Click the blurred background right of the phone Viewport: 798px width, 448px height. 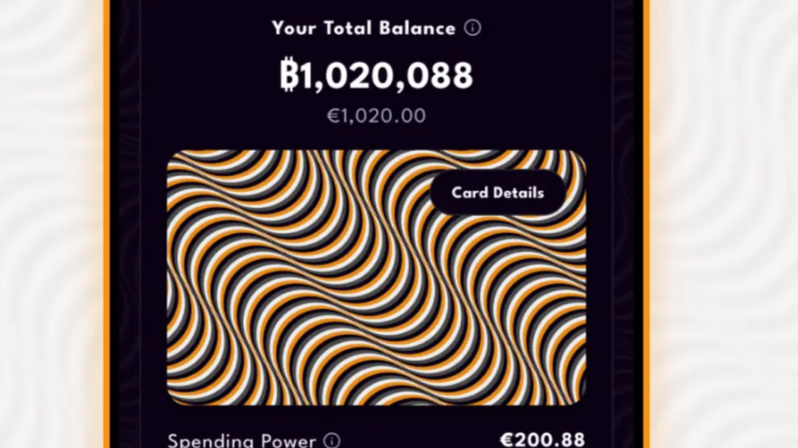(x=724, y=224)
